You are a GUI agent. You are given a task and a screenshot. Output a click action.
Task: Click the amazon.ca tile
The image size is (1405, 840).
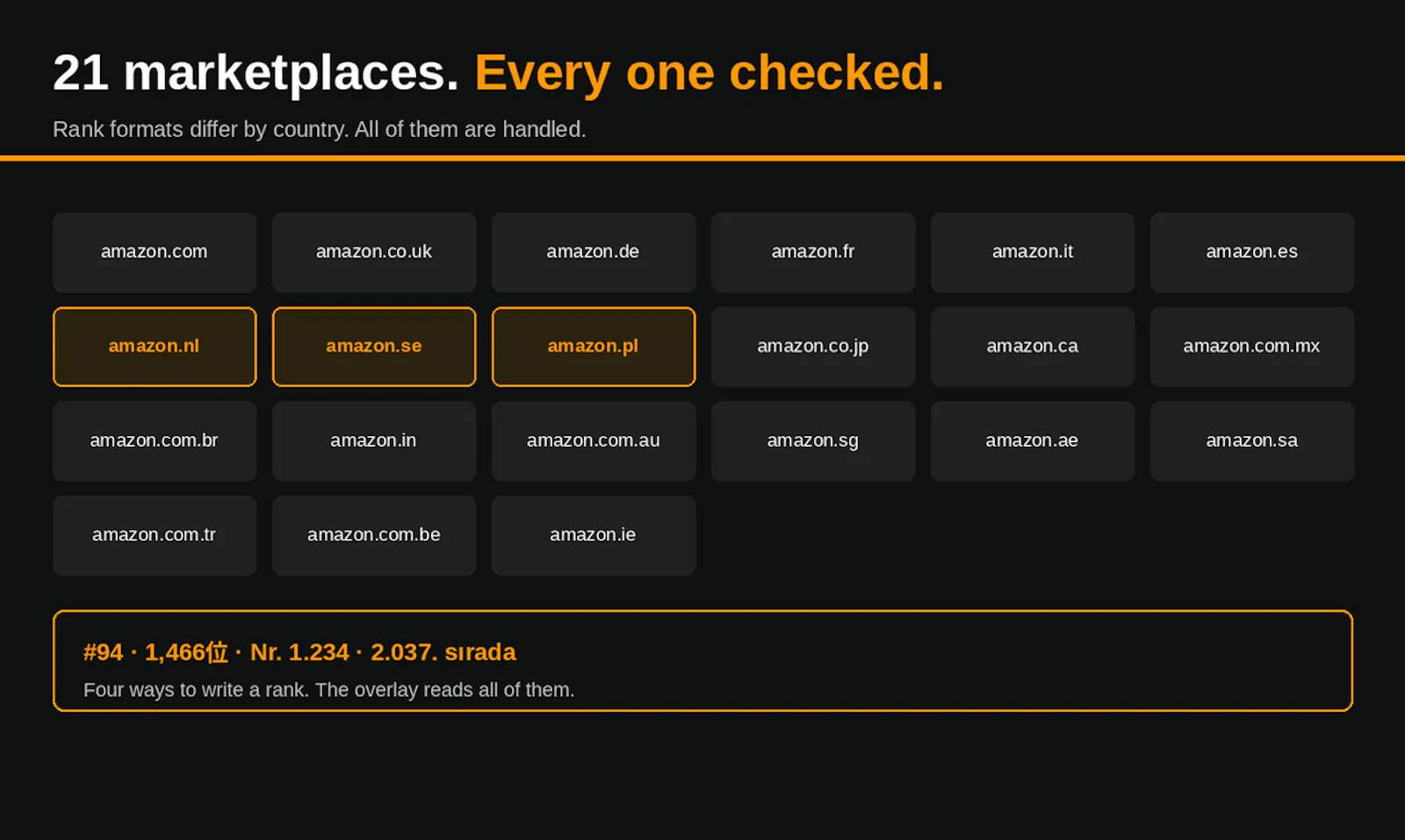point(1033,347)
